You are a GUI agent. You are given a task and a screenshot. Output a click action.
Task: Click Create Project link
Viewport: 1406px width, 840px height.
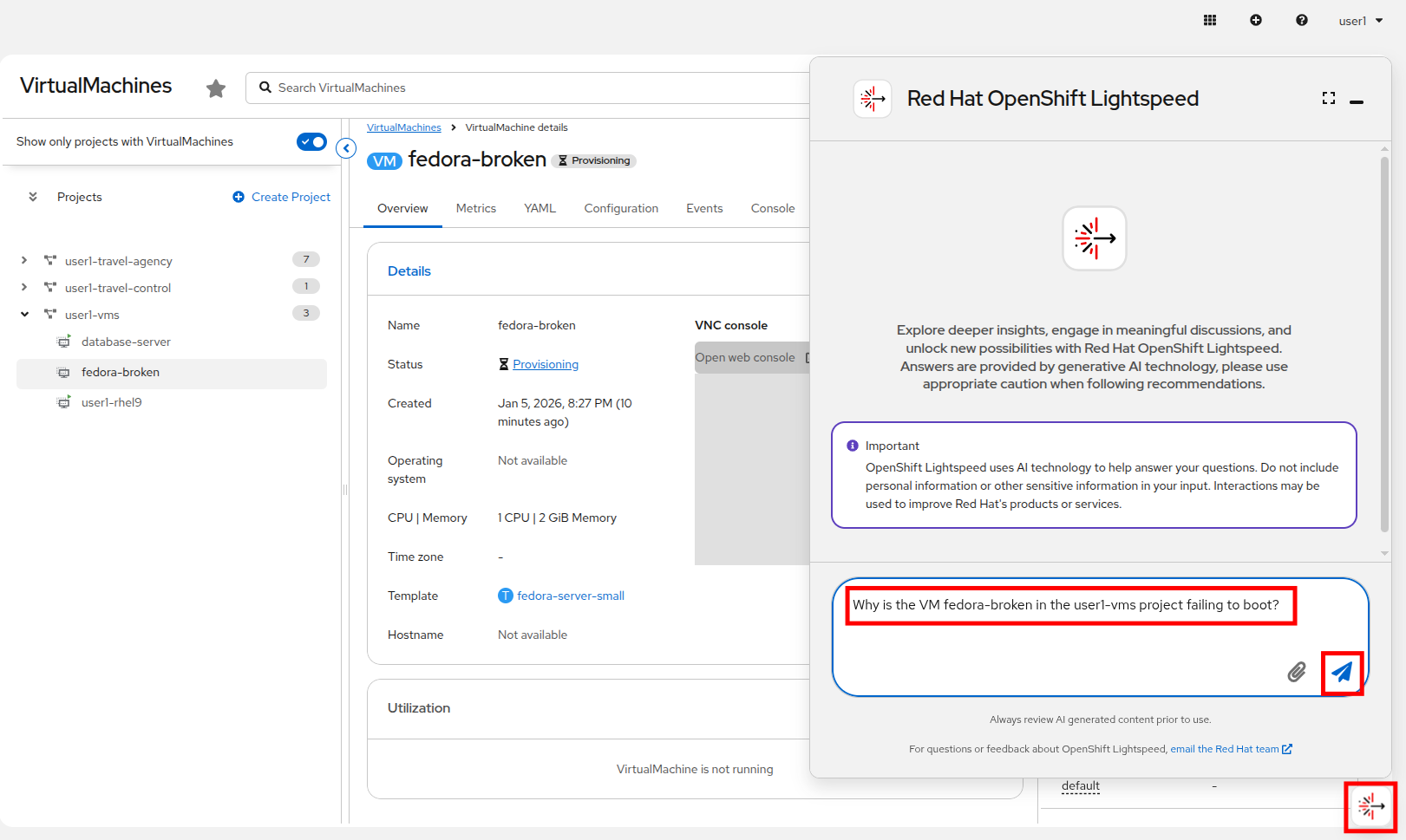point(290,197)
